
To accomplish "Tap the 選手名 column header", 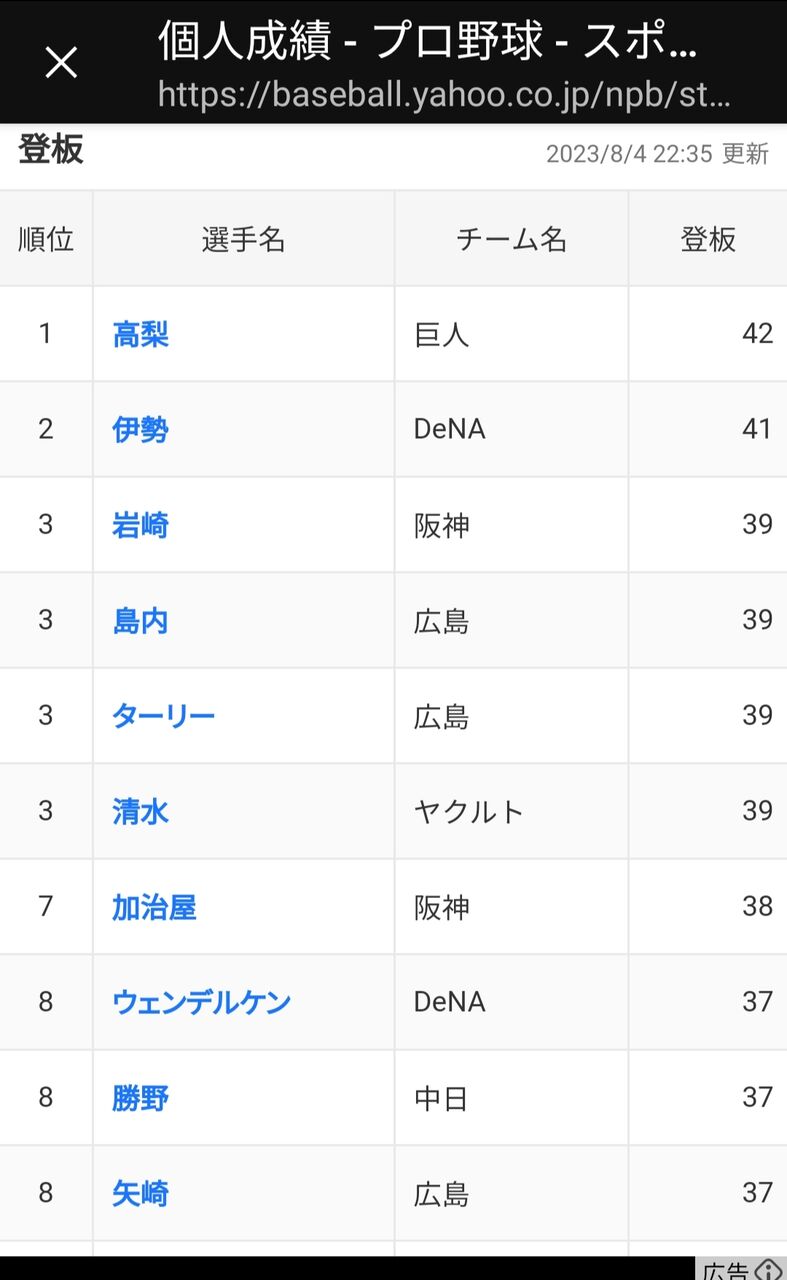I will click(244, 239).
